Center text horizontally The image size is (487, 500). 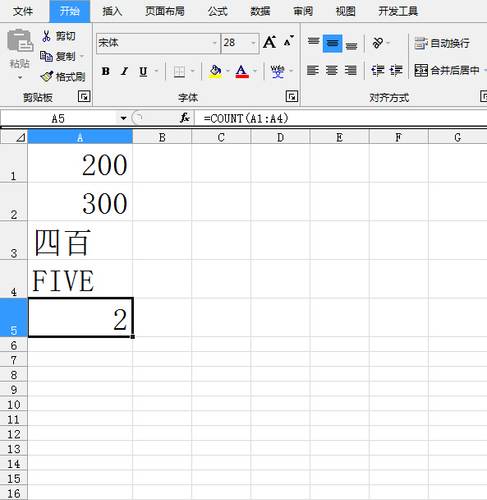pyautogui.click(x=332, y=70)
